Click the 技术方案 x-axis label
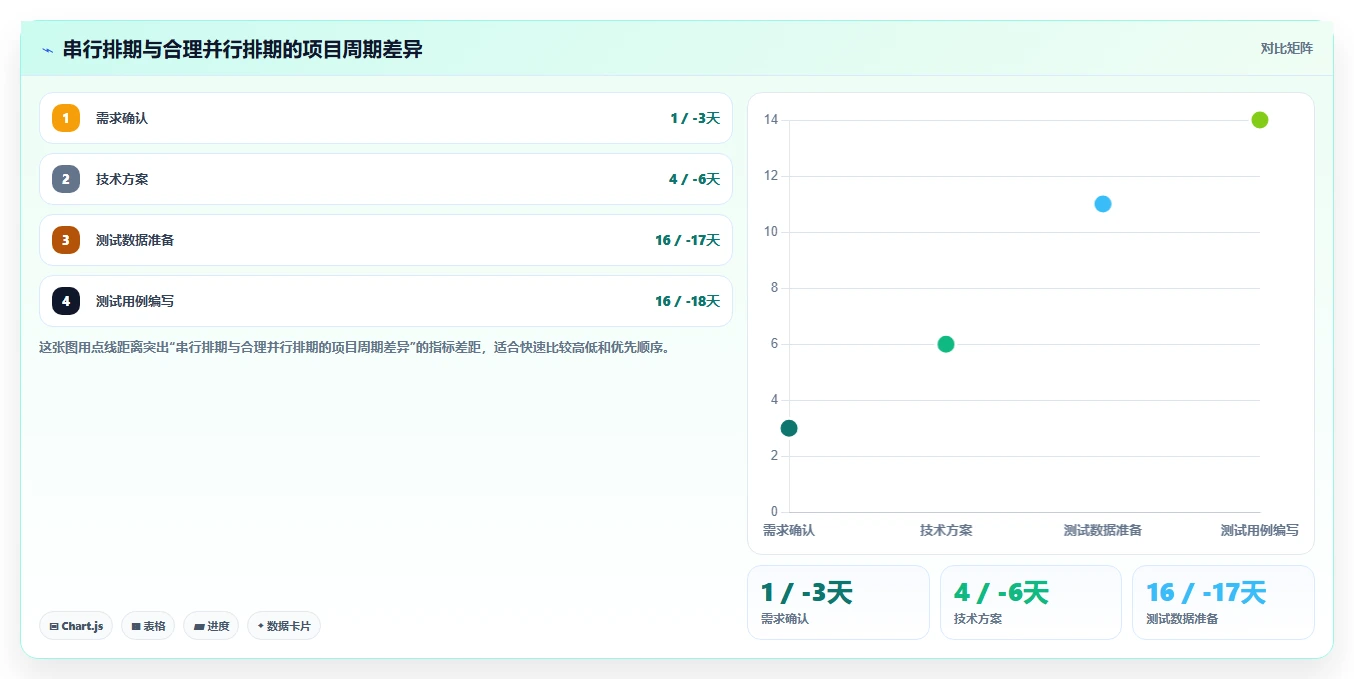The image size is (1354, 679). pos(946,530)
